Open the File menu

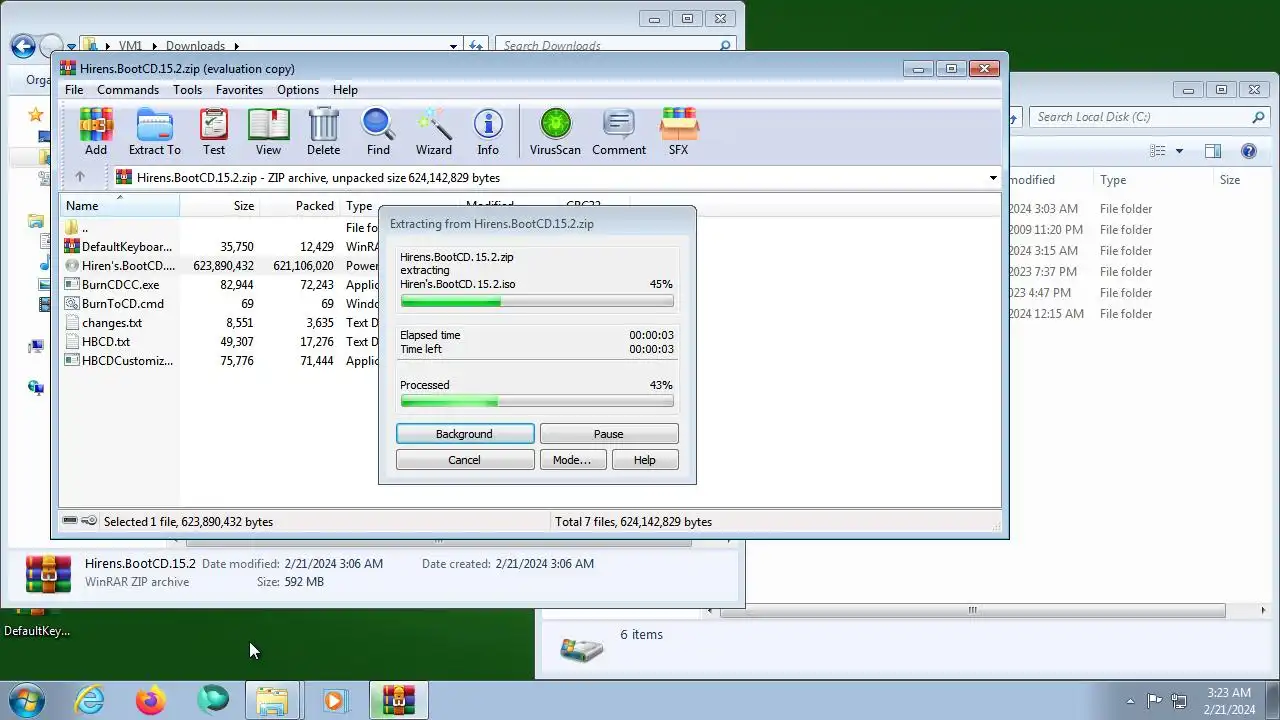click(x=74, y=90)
